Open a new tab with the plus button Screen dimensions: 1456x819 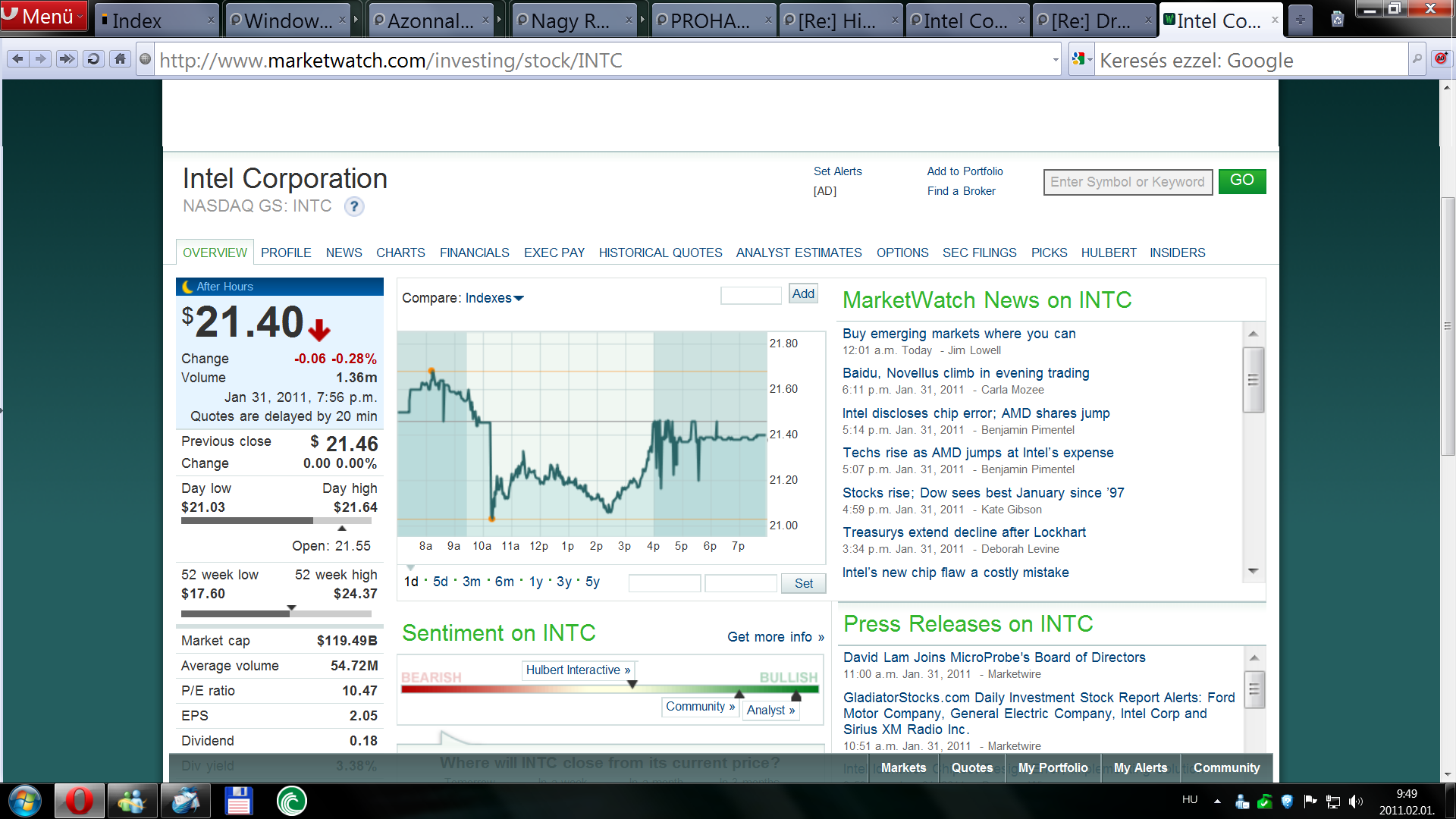click(x=1301, y=20)
